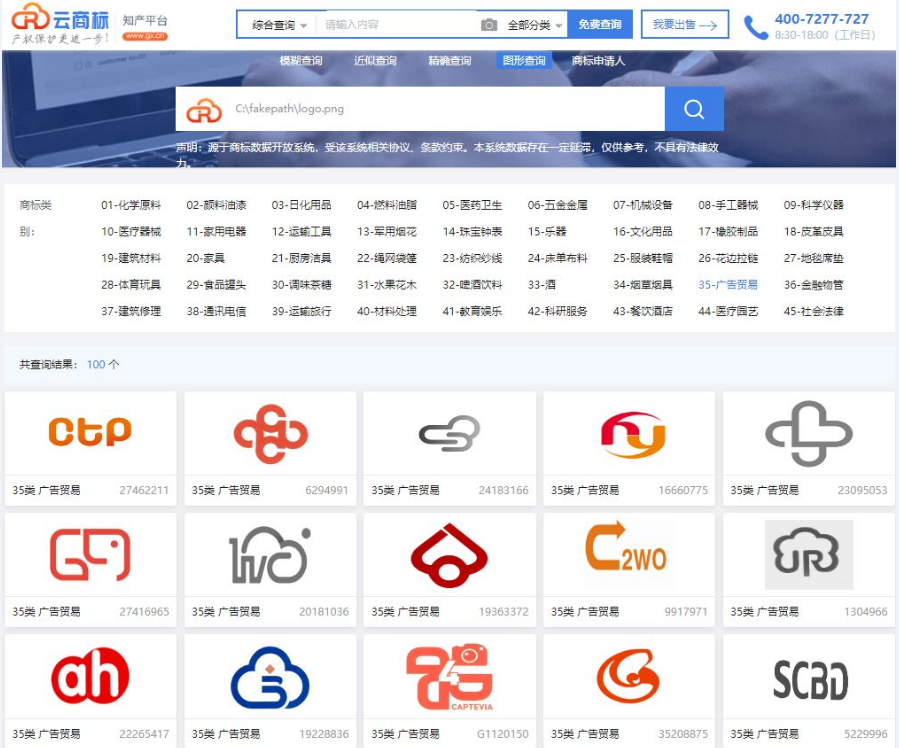Click the 100 个 result count
This screenshot has width=899, height=748.
click(x=103, y=365)
